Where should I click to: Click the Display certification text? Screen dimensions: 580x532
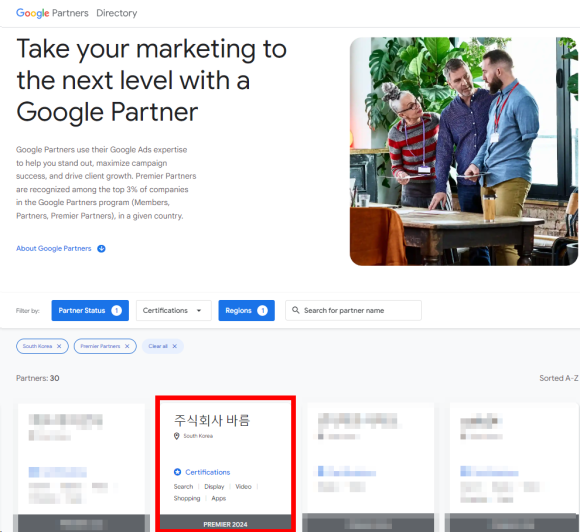(214, 486)
